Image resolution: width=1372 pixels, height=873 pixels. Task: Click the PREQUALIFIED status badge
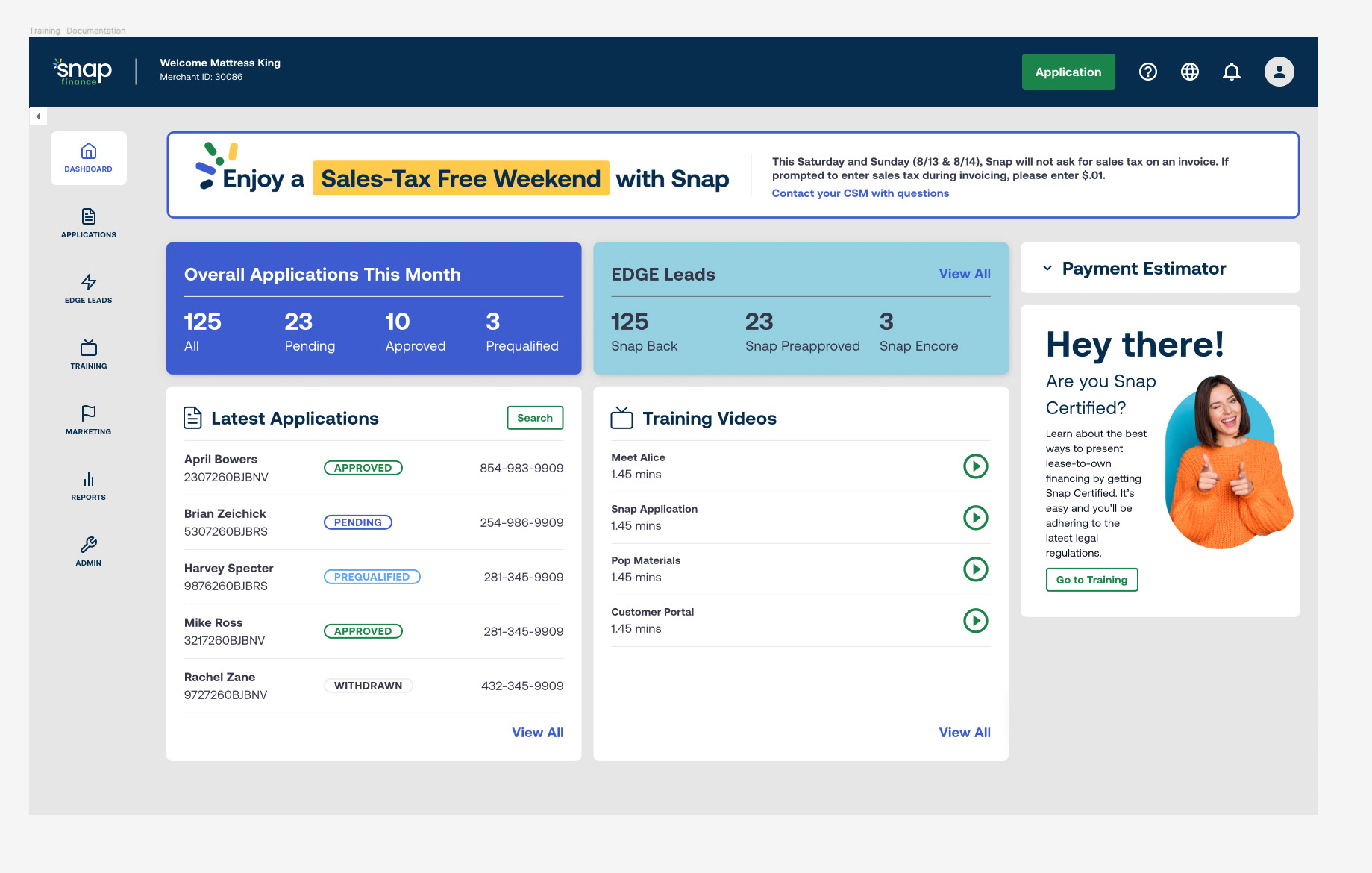(x=372, y=577)
